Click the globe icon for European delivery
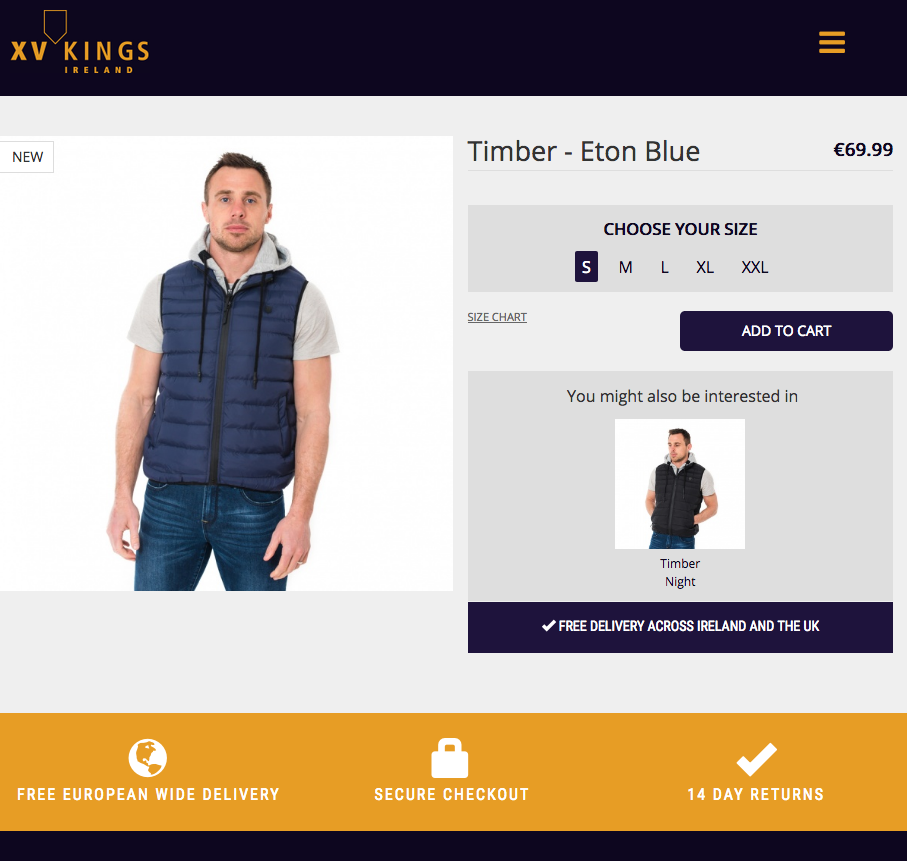This screenshot has width=907, height=861. (148, 757)
